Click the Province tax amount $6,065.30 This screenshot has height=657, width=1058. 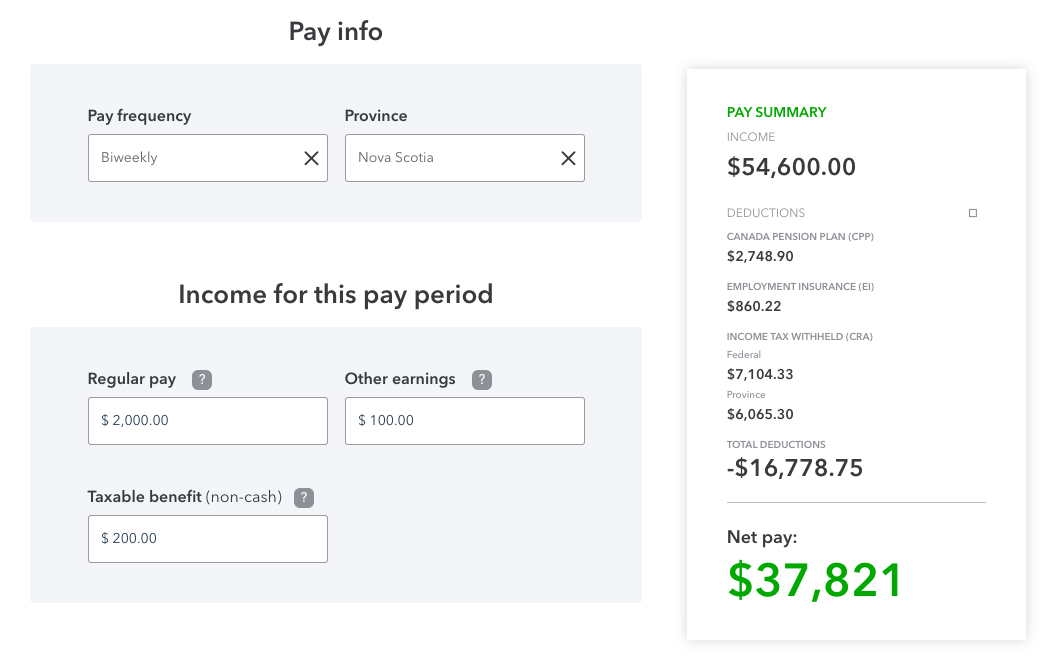(760, 414)
